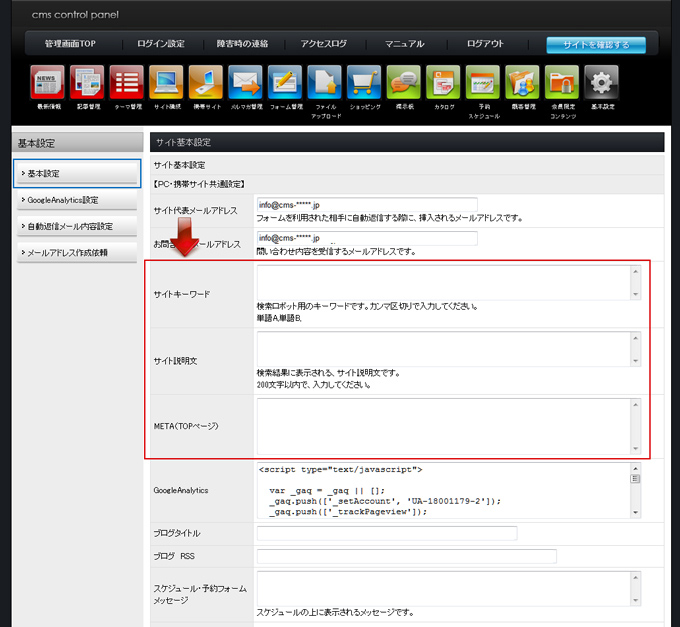Image resolution: width=680 pixels, height=627 pixels.
Task: Open the ファイルアップロード file upload icon
Action: point(324,82)
